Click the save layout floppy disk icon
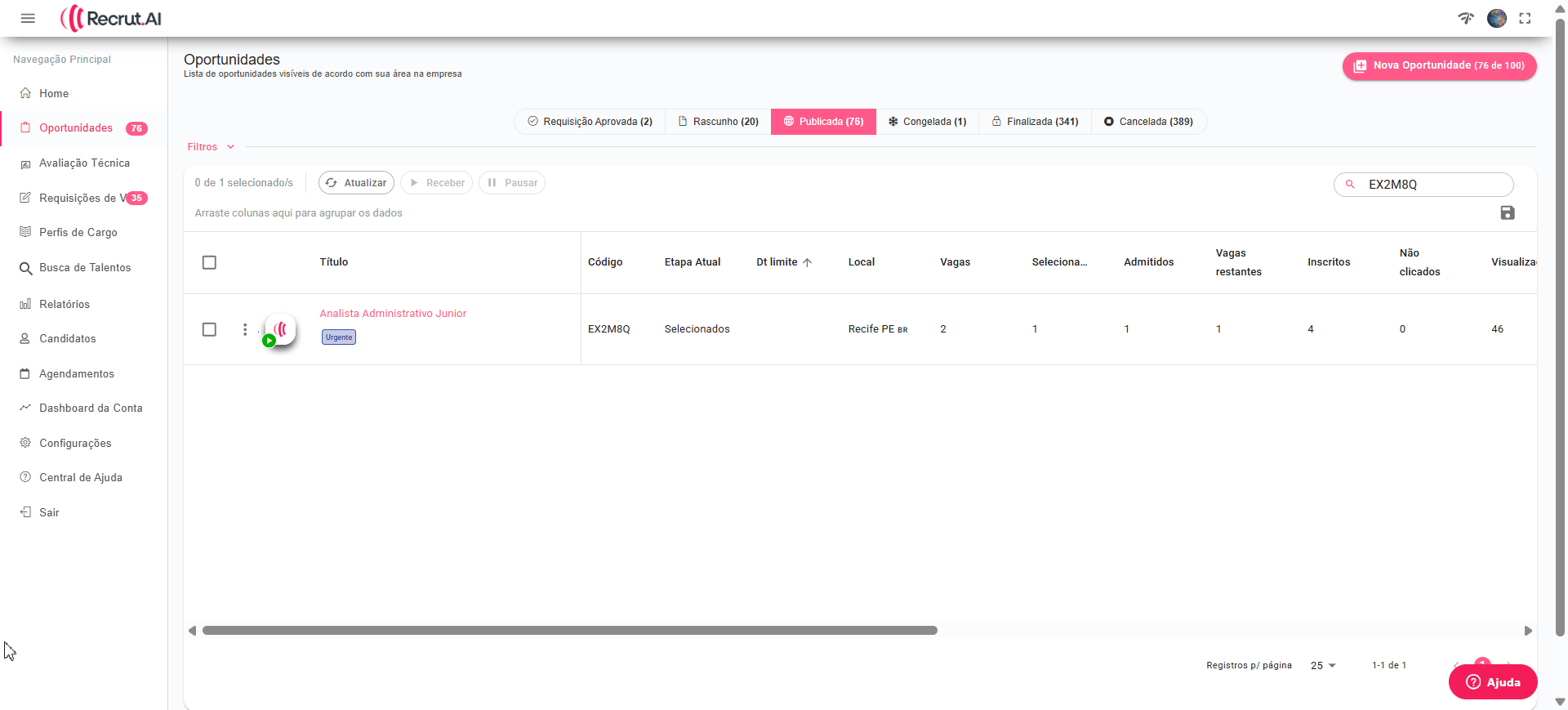 [x=1507, y=213]
